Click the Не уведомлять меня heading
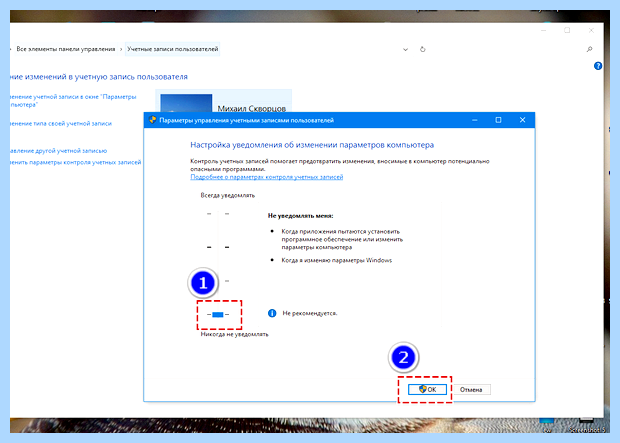The height and width of the screenshot is (443, 620). pyautogui.click(x=301, y=216)
